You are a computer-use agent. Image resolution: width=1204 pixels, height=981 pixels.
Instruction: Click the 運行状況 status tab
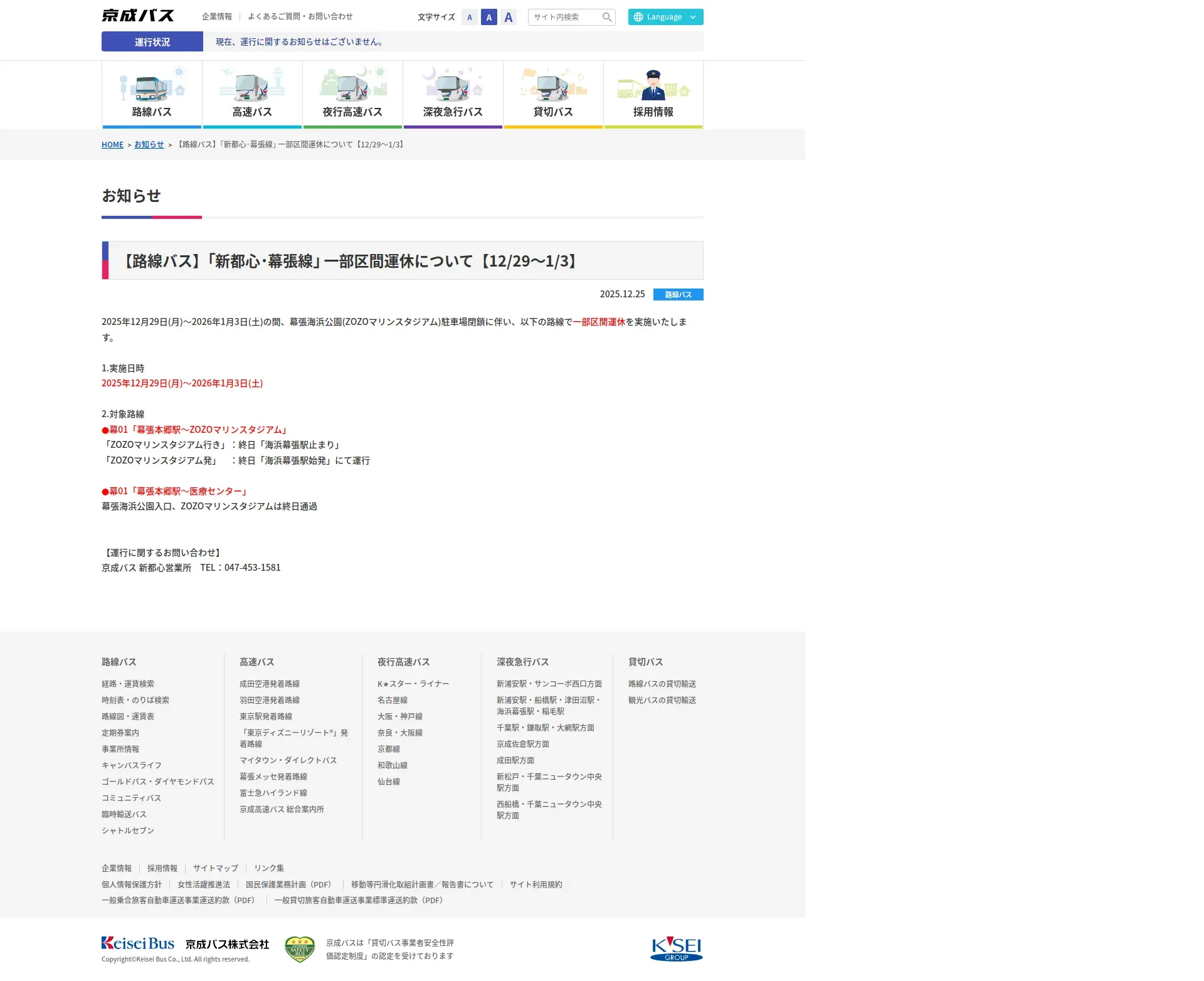152,42
